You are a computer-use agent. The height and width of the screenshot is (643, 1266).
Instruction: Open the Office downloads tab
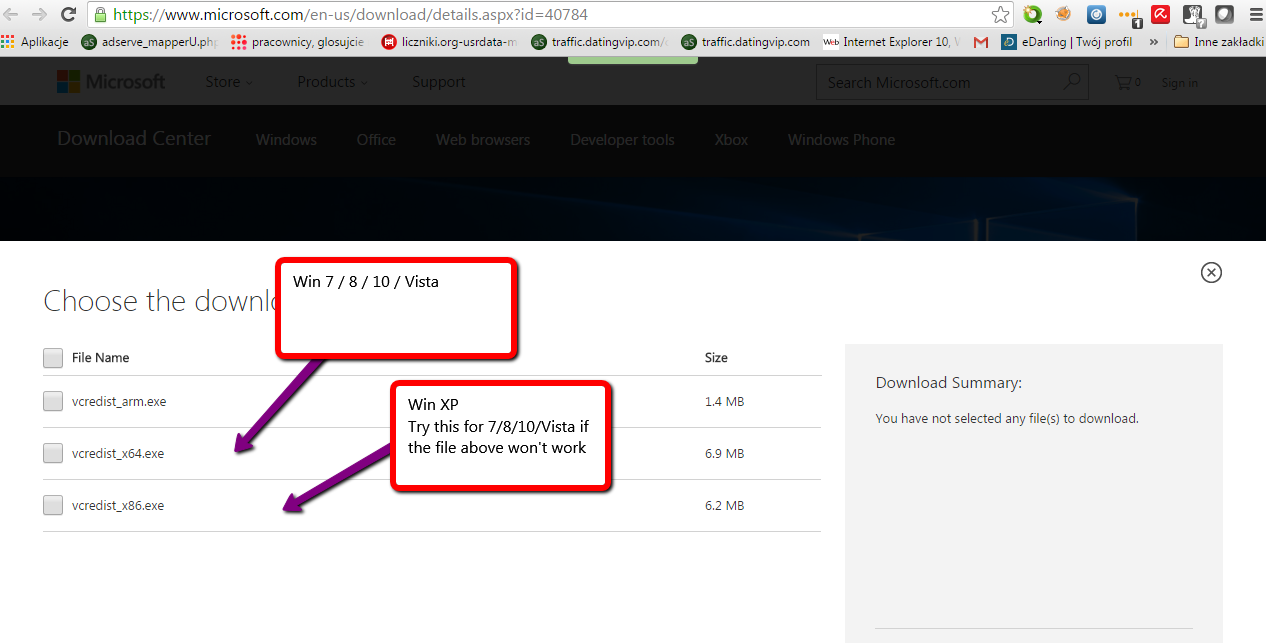tap(376, 140)
